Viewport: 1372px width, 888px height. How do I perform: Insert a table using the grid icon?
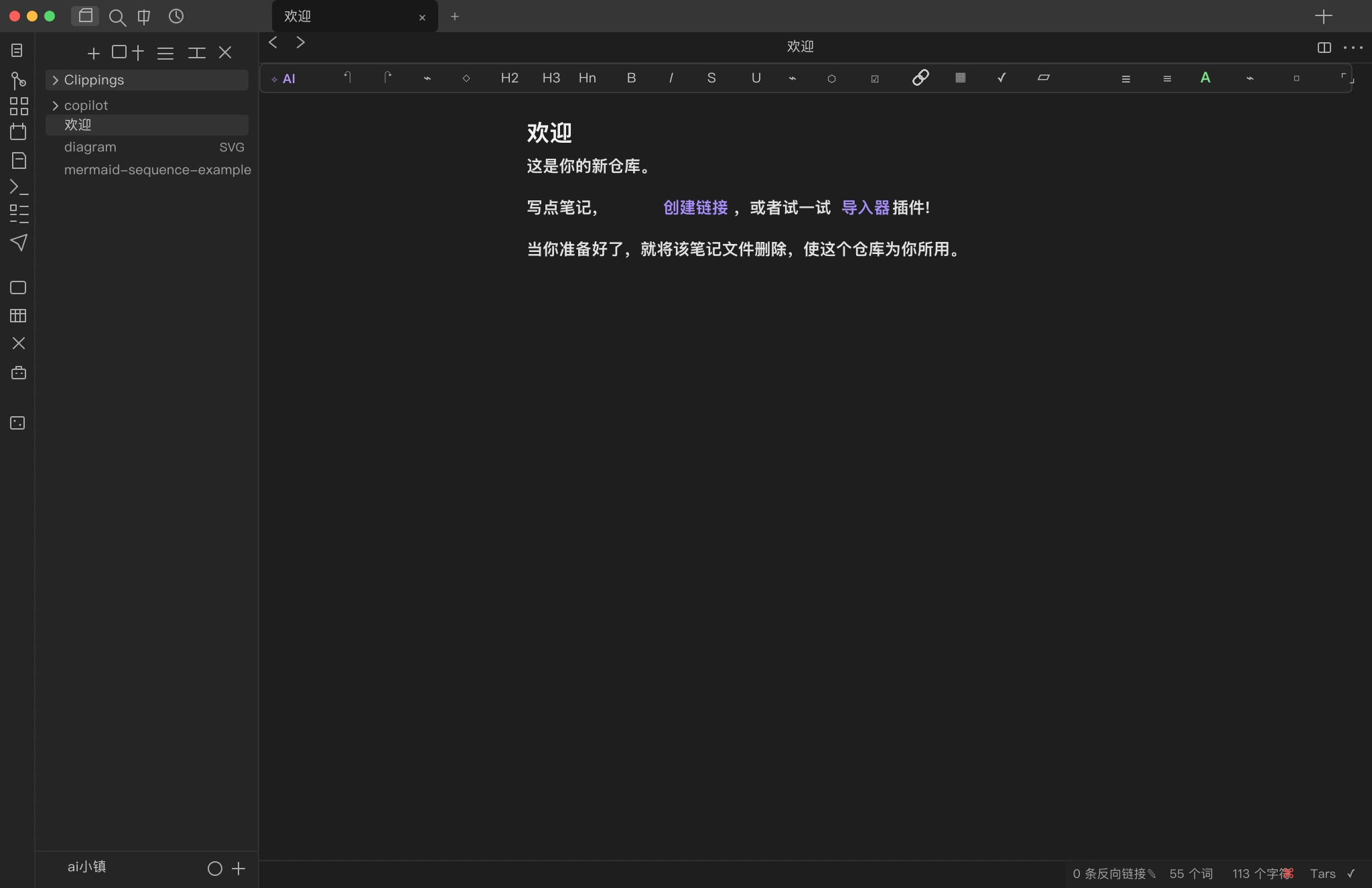click(960, 78)
